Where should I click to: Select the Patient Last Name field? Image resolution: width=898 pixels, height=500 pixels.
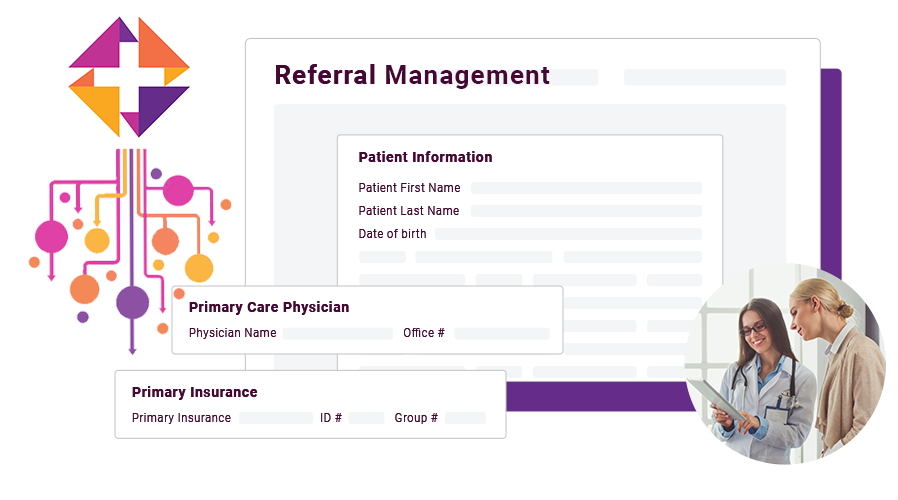[586, 211]
